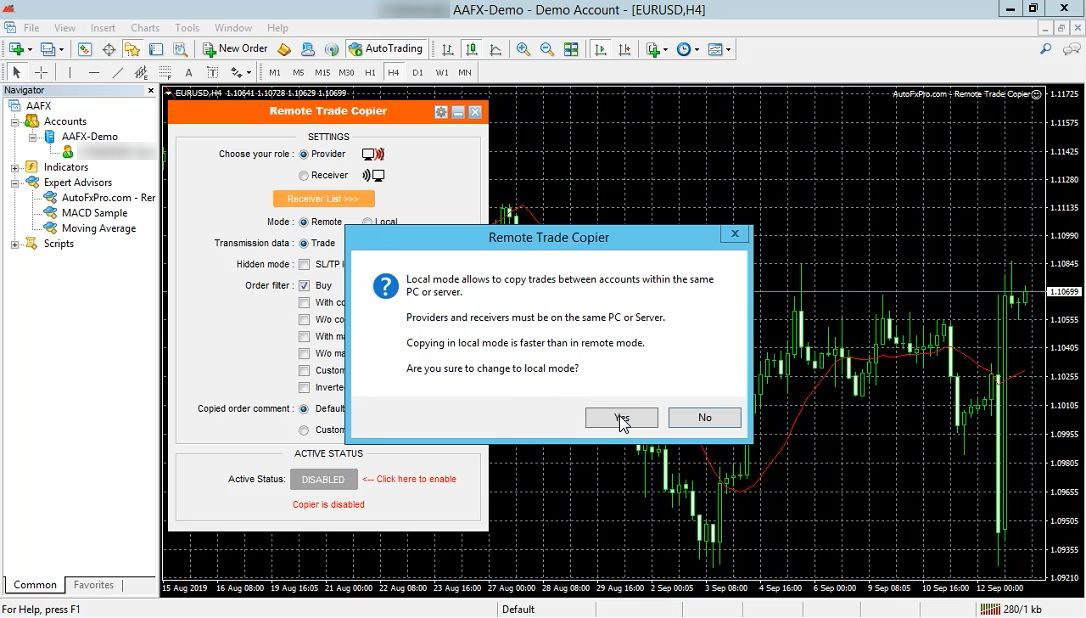
Task: Expand the Indicators tree node
Action: click(16, 168)
